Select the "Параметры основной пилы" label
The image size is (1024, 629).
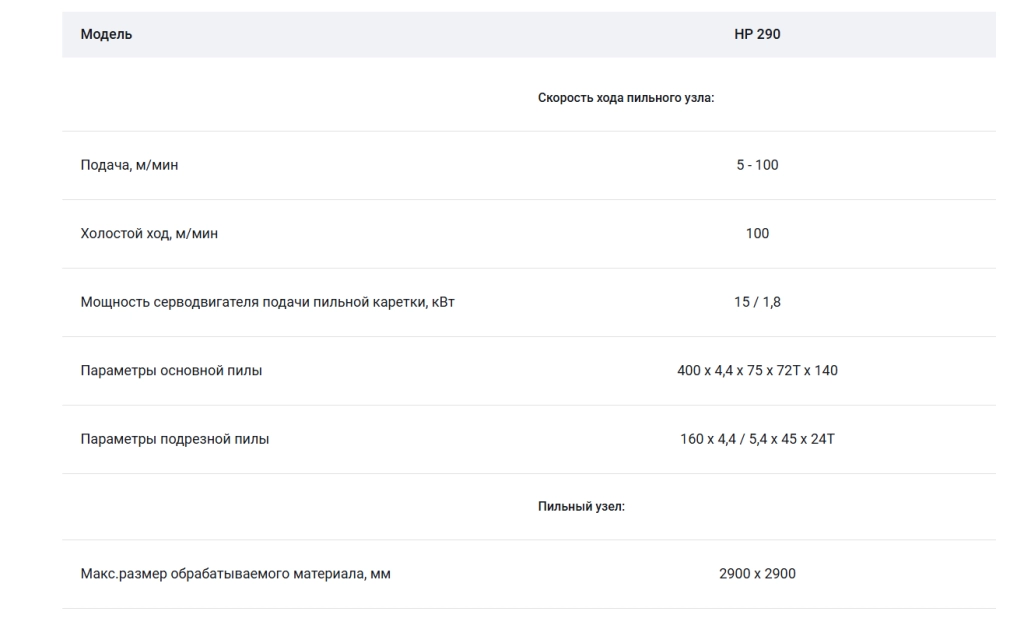[171, 371]
